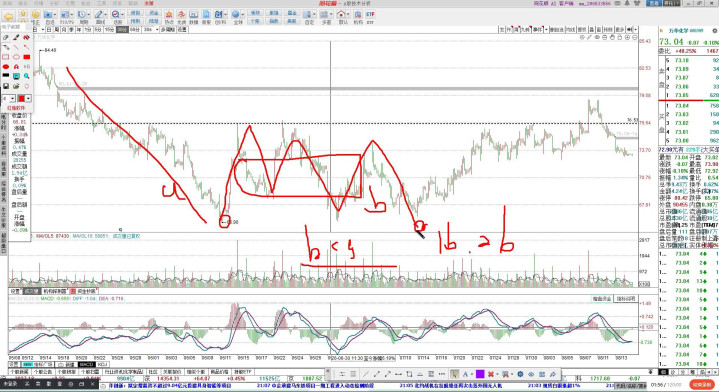Select the text "A" annotation tool
The width and height of the screenshot is (719, 392).
click(x=16, y=66)
